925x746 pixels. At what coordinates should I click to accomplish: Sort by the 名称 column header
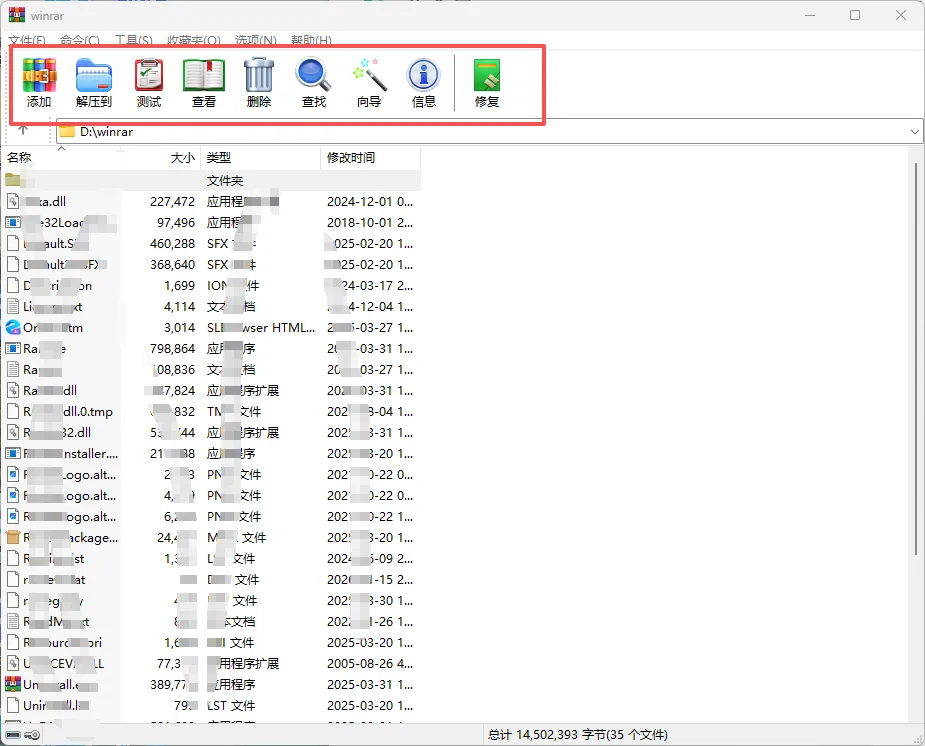[x=61, y=157]
